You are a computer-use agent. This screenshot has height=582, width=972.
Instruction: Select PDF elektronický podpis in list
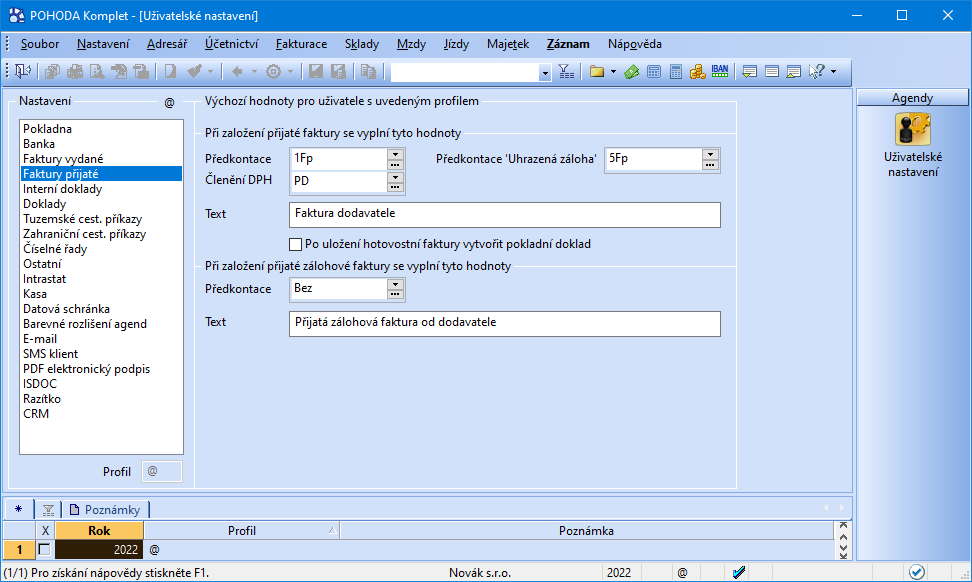tap(87, 369)
